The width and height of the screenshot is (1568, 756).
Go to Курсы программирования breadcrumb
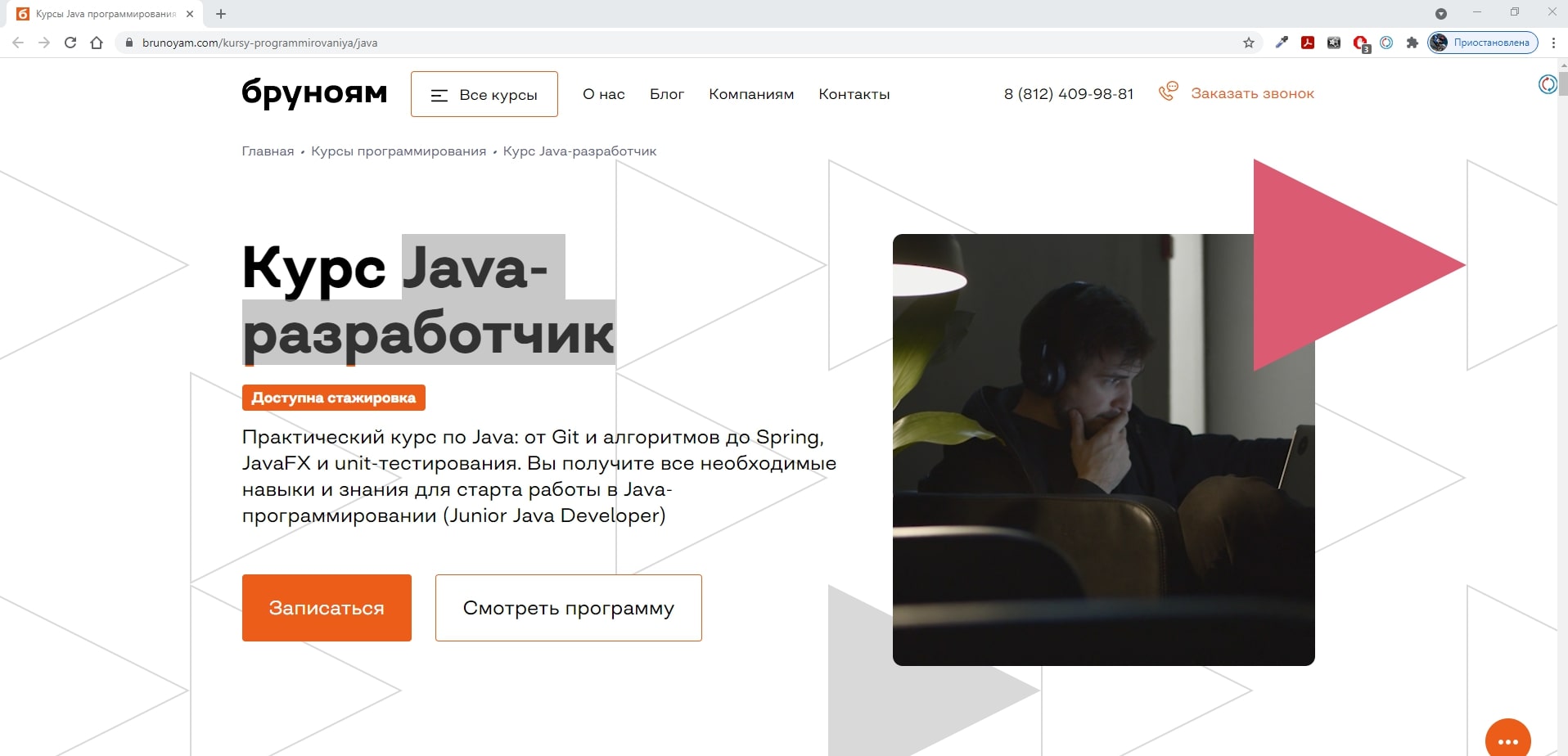[x=399, y=151]
